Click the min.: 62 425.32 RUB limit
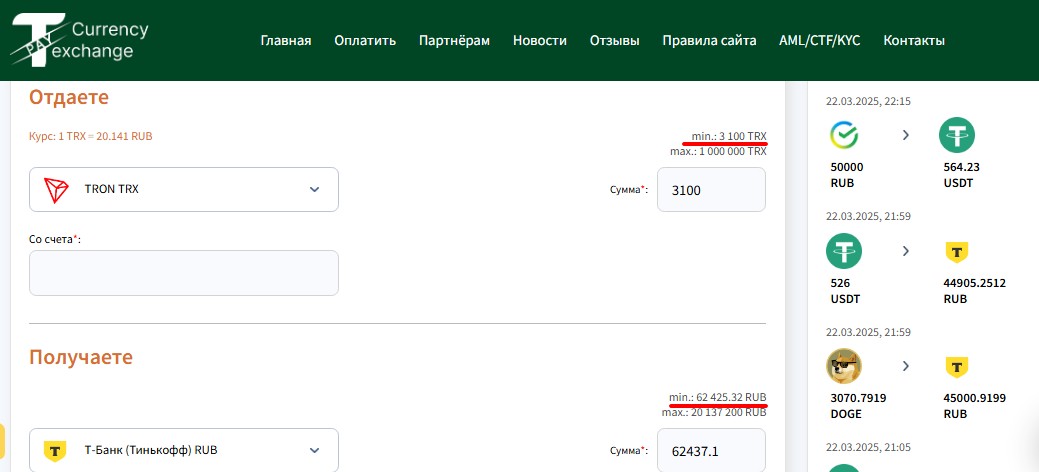The image size is (1039, 472). point(718,397)
